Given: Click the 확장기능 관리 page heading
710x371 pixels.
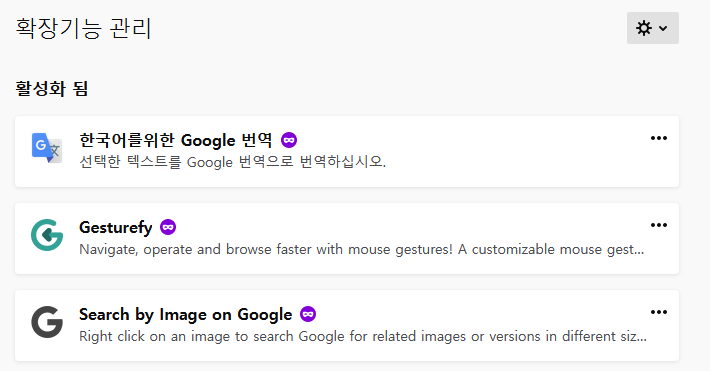Looking at the screenshot, I should 83,28.
